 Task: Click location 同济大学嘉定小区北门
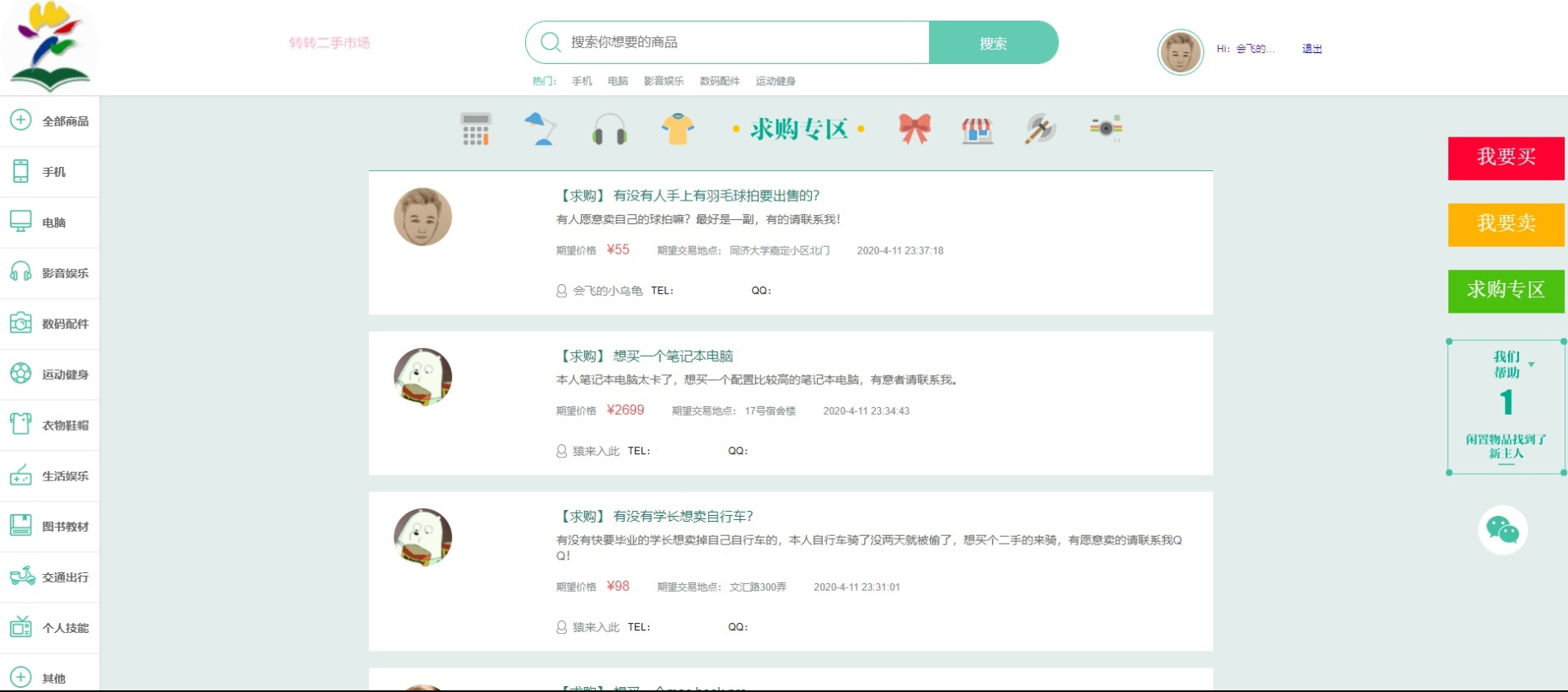point(780,250)
